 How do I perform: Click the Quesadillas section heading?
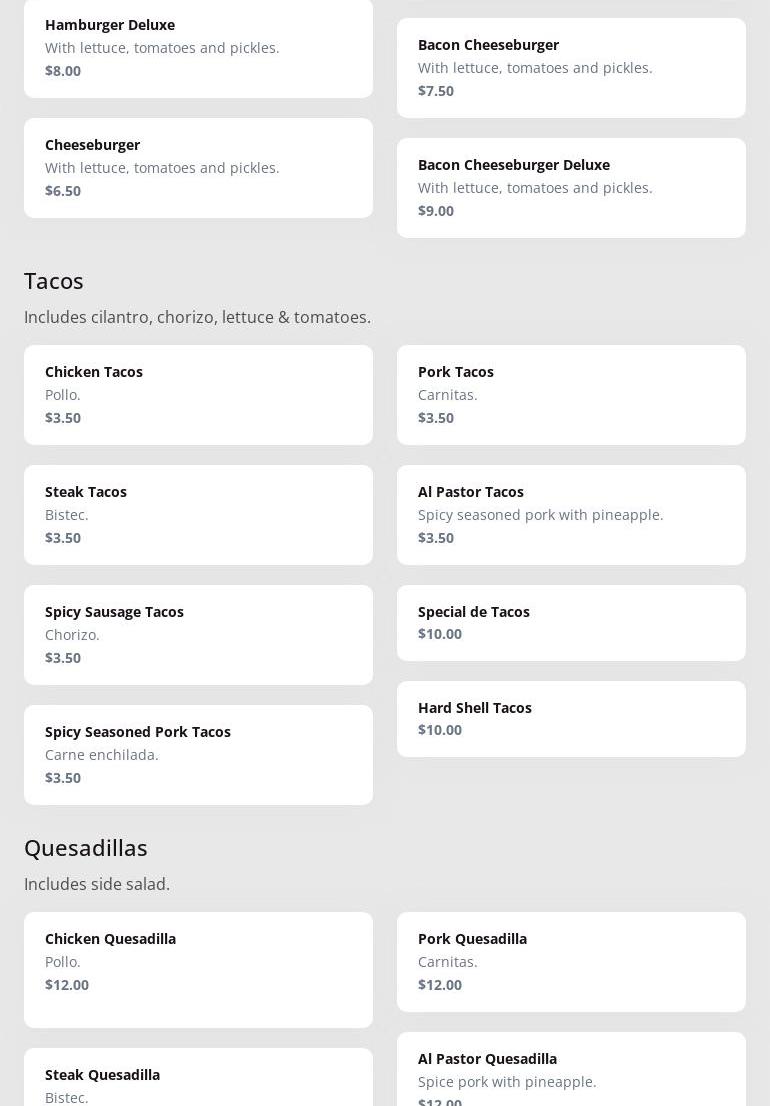tap(86, 848)
